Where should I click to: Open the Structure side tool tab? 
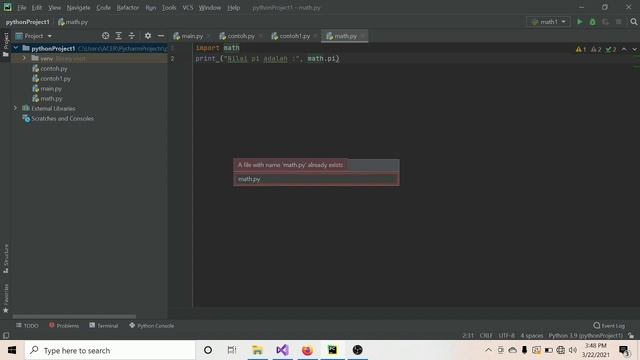coord(6,259)
